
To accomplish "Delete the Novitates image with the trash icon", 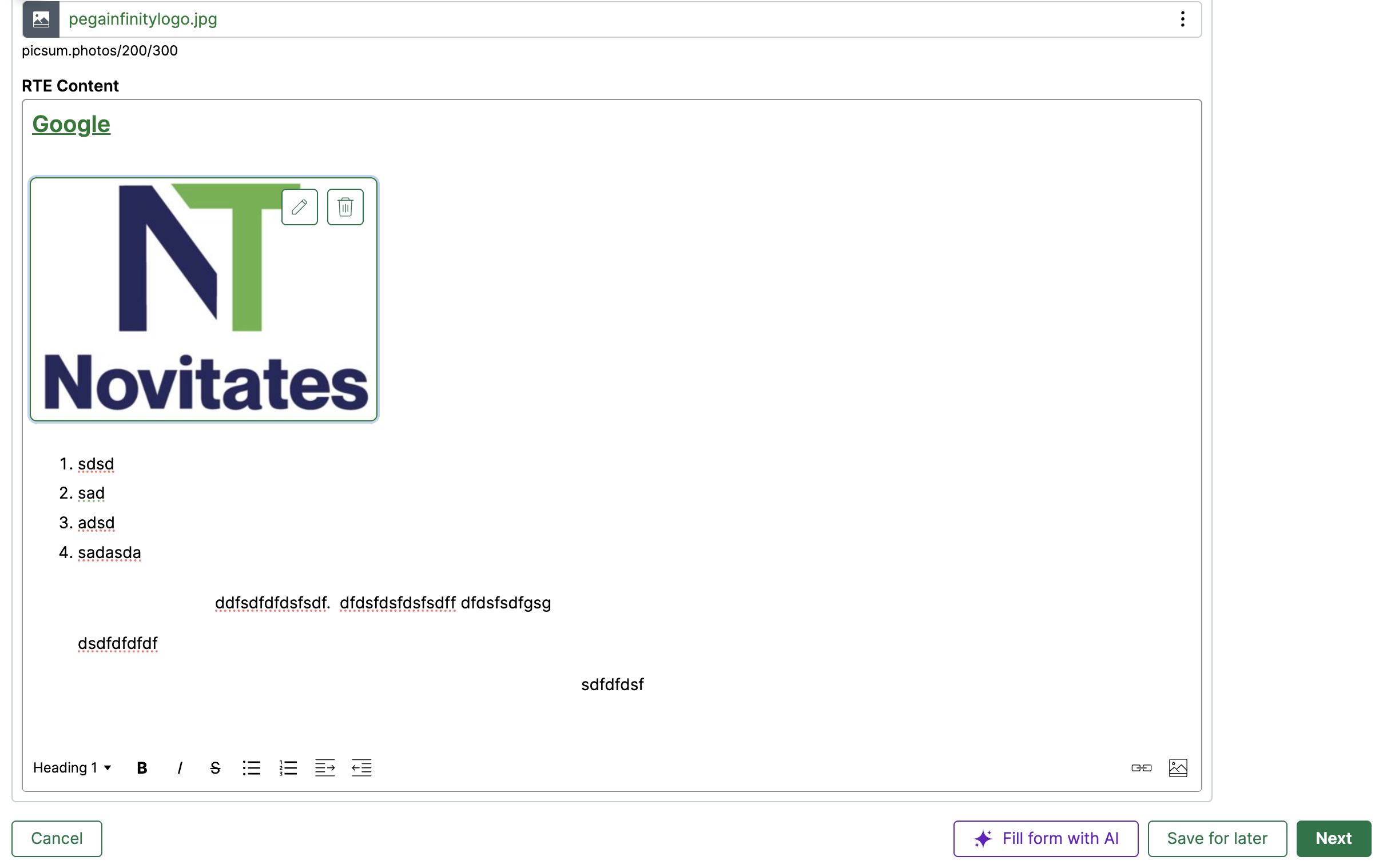I will pos(345,207).
